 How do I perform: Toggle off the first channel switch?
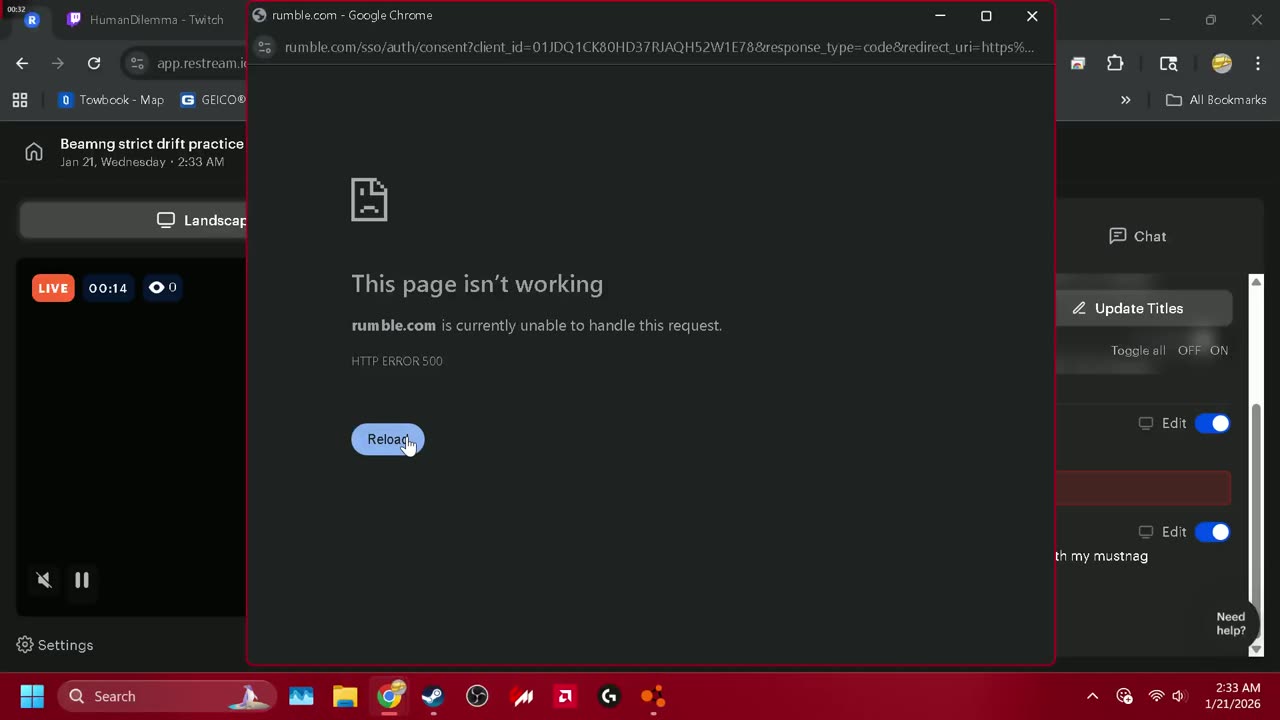click(x=1213, y=423)
